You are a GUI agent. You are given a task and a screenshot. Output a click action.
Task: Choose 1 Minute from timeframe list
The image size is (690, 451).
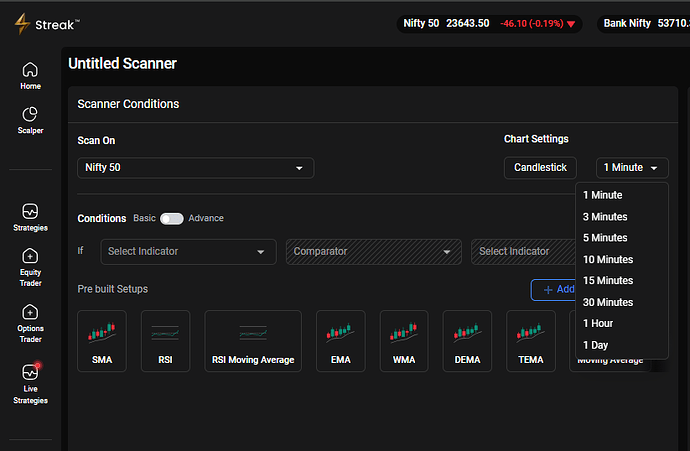click(622, 195)
